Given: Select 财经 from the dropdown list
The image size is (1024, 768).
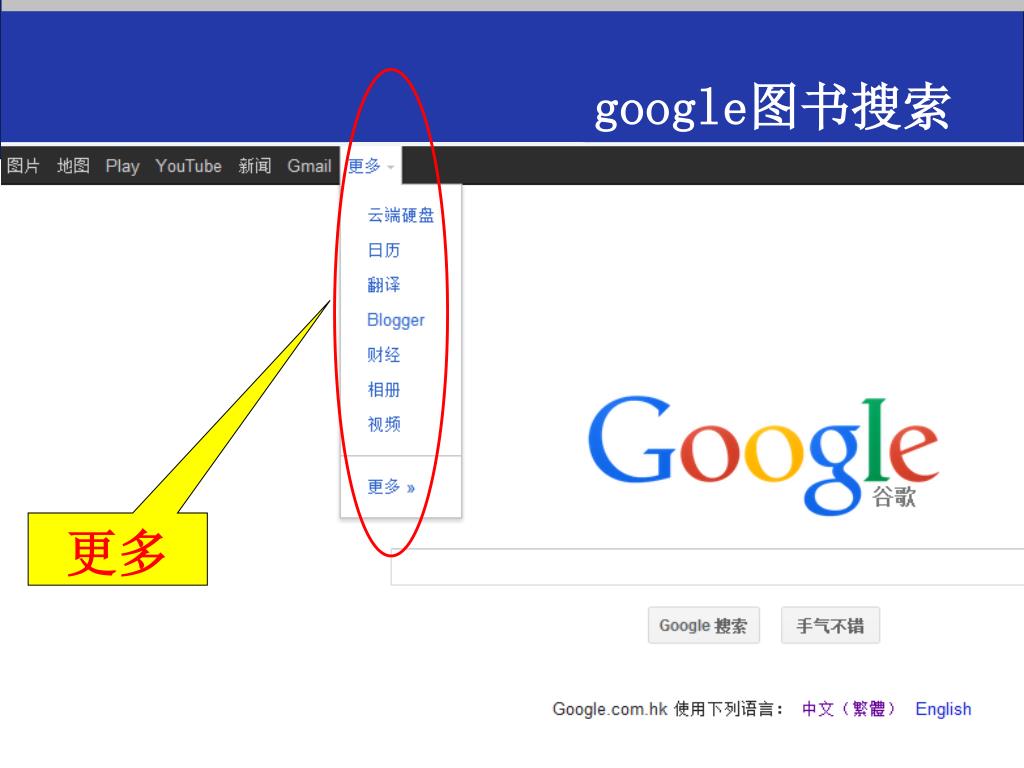Looking at the screenshot, I should point(384,355).
